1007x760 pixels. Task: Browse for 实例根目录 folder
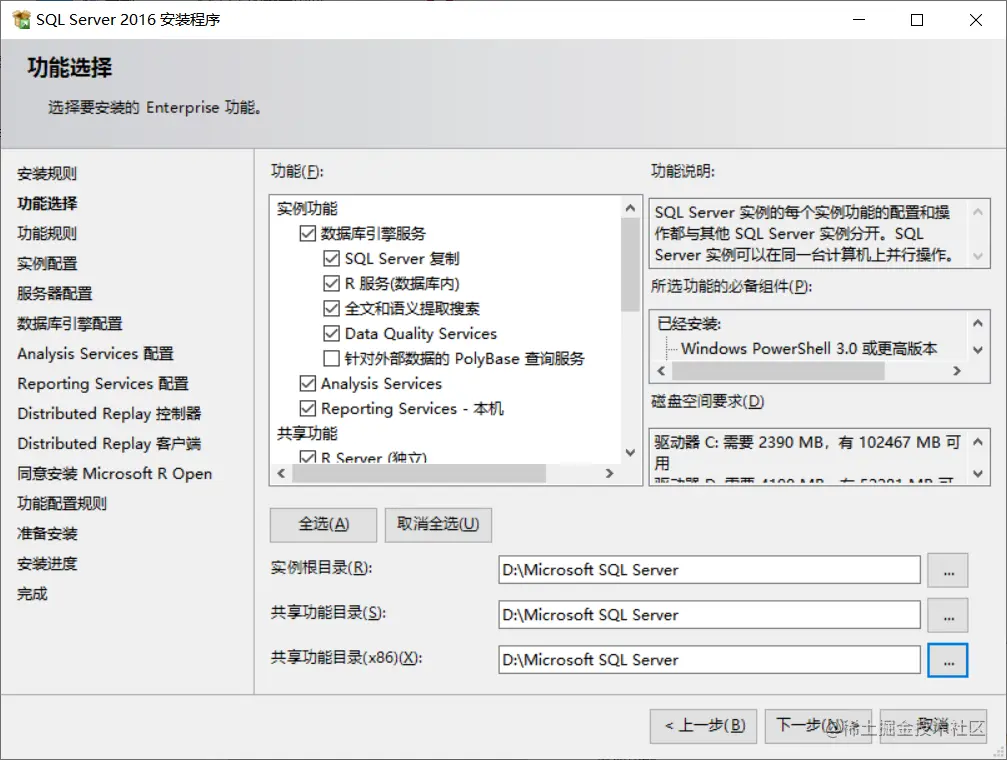(948, 570)
